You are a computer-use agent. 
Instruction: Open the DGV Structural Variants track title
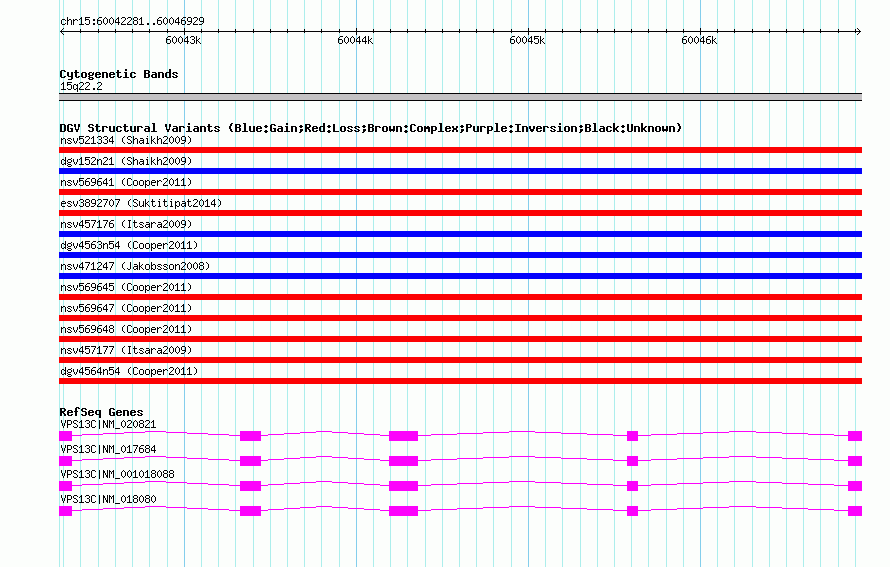[x=371, y=128]
